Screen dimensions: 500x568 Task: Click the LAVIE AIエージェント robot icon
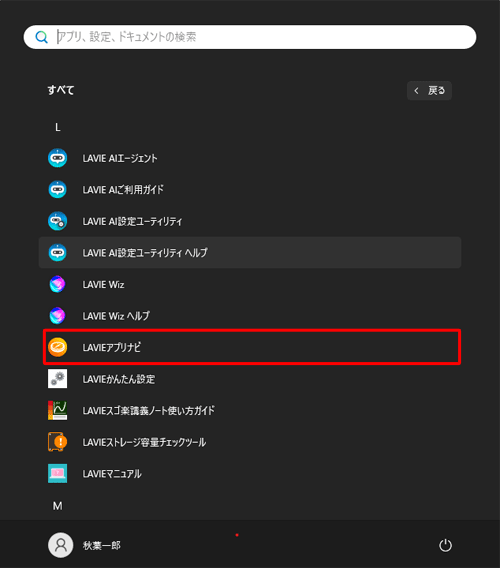pos(58,158)
